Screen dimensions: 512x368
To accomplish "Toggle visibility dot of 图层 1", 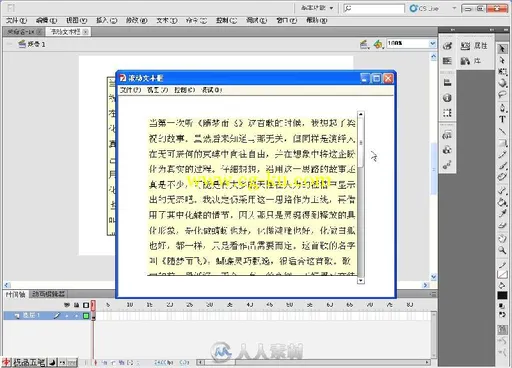I will tap(67, 315).
